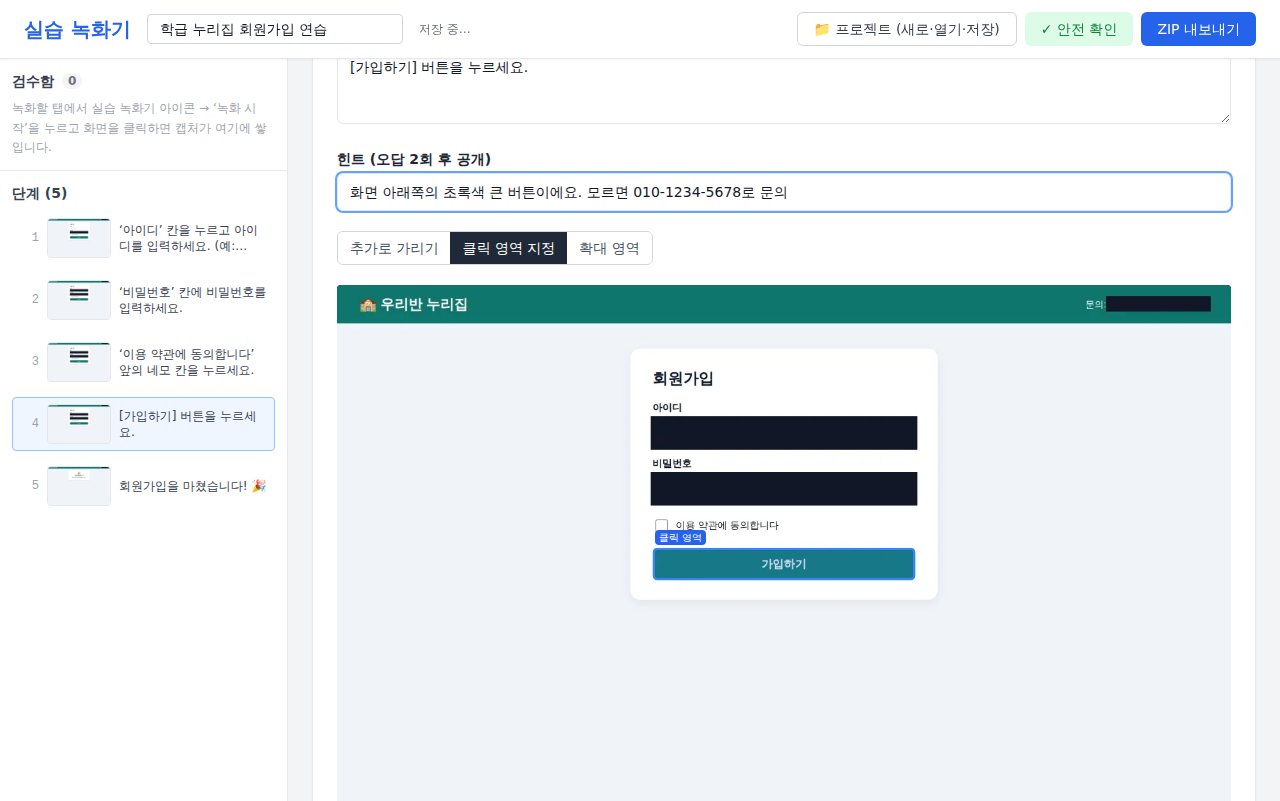This screenshot has height=801, width=1280.
Task: Click the instruction textarea with [가입하기] text
Action: (x=783, y=91)
